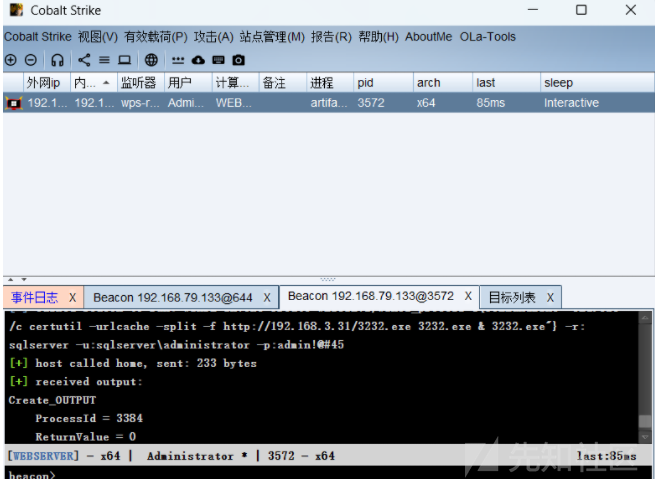The width and height of the screenshot is (655, 481).
Task: Sort by the 用户 column header
Action: pyautogui.click(x=188, y=83)
